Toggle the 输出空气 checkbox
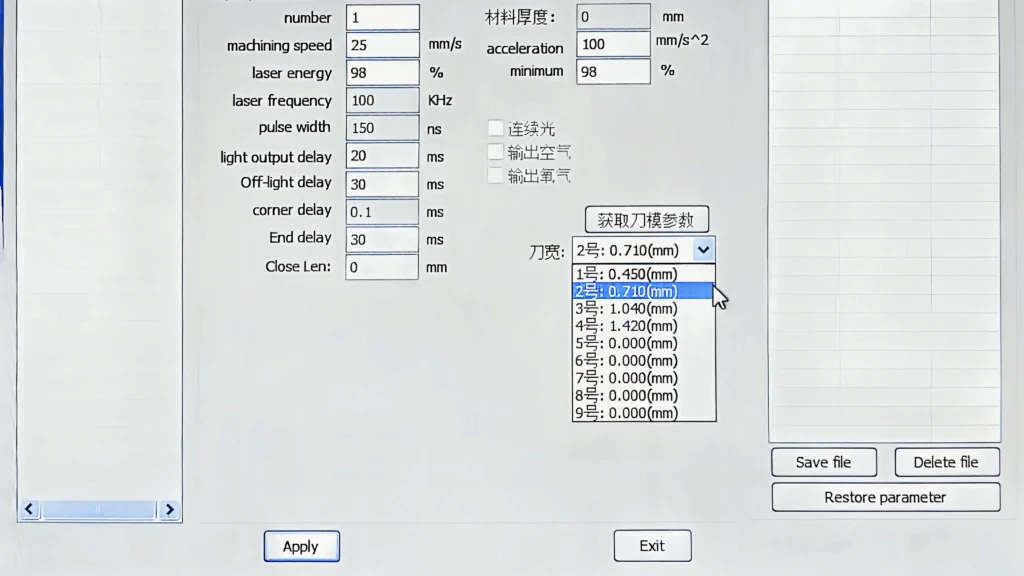The width and height of the screenshot is (1024, 576). 496,152
